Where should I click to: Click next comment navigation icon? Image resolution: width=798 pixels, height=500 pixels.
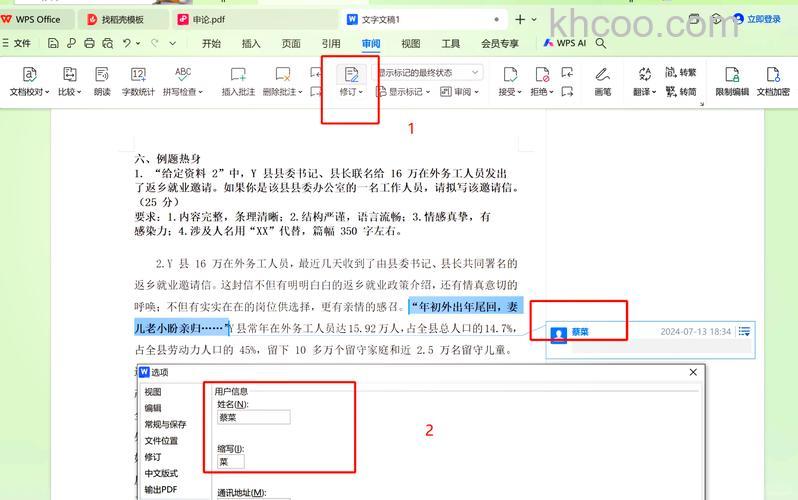(316, 92)
